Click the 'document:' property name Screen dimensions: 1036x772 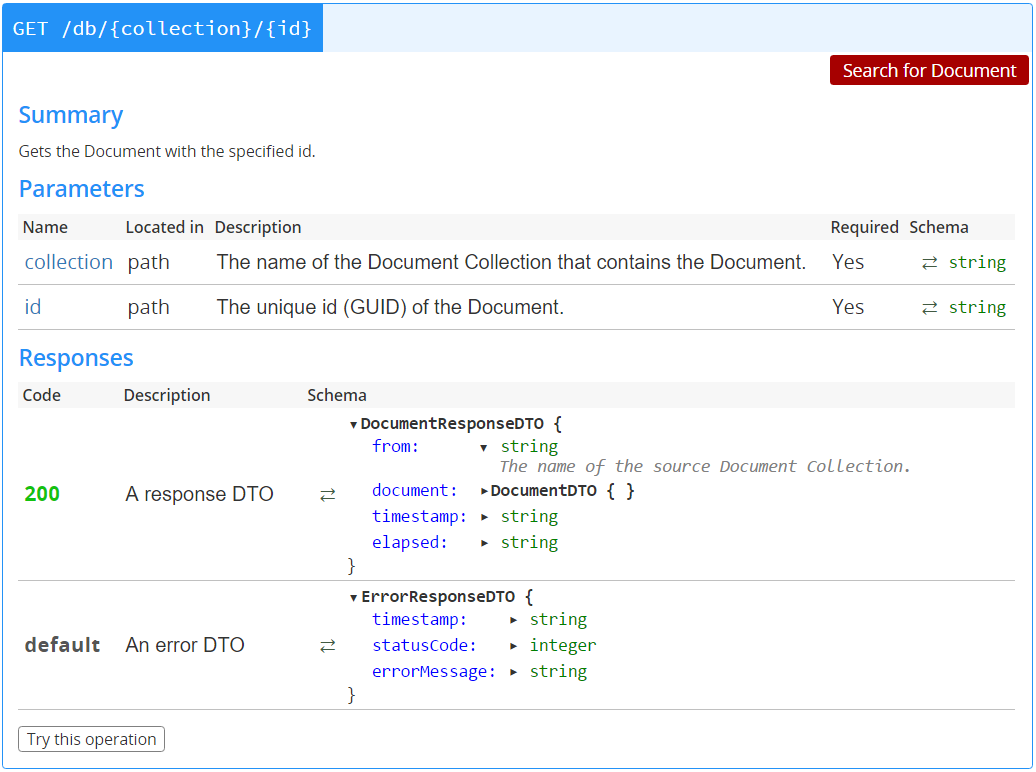point(414,490)
